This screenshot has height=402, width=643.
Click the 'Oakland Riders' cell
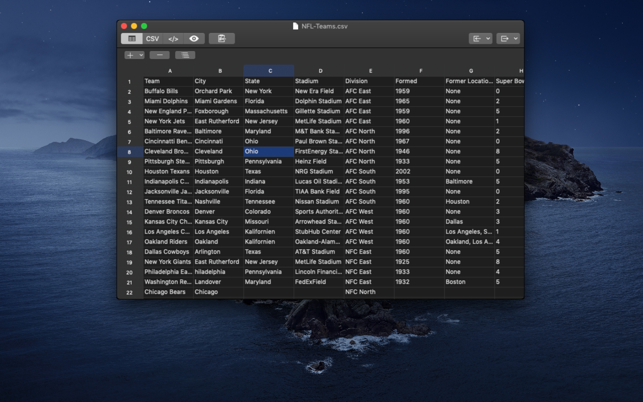pos(168,242)
